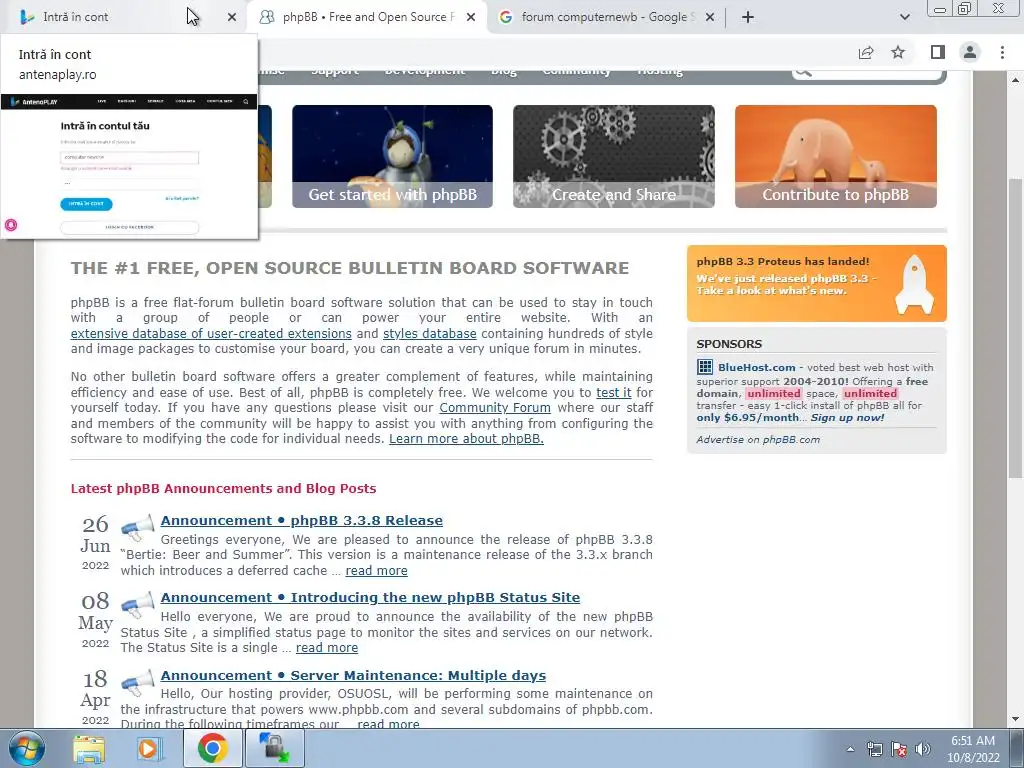Open the Chrome three-dot menu
Viewport: 1024px width, 768px height.
(1002, 52)
